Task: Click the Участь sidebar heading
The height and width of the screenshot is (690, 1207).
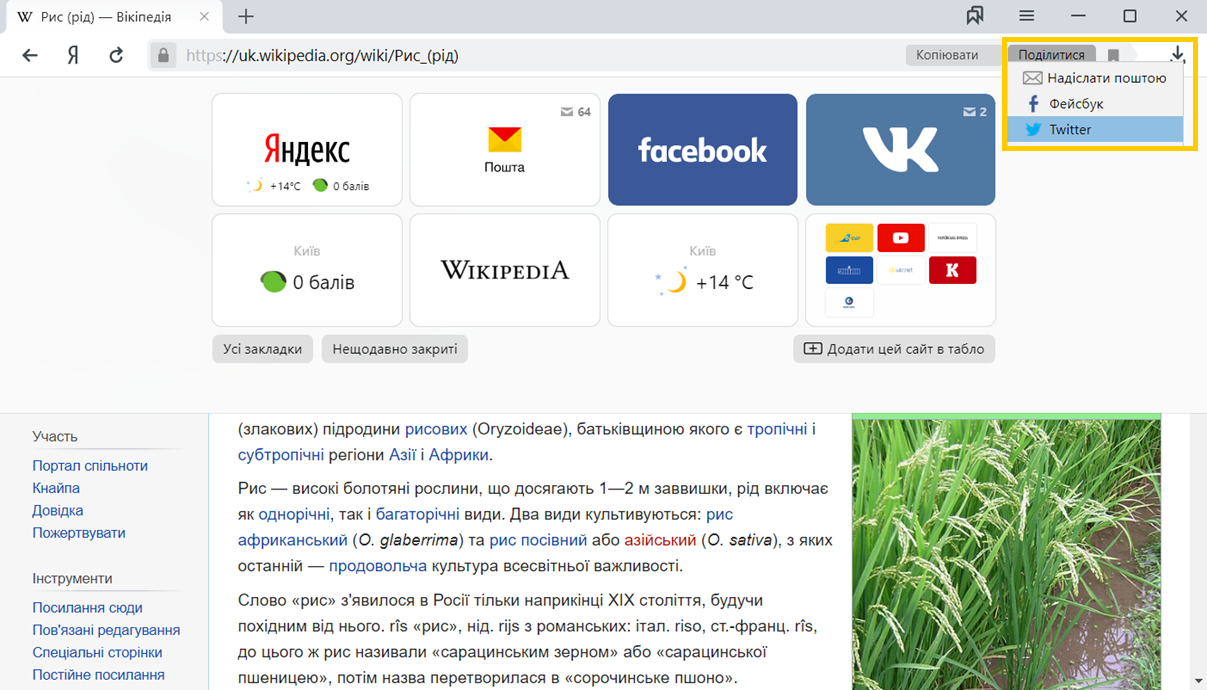Action: coord(55,437)
